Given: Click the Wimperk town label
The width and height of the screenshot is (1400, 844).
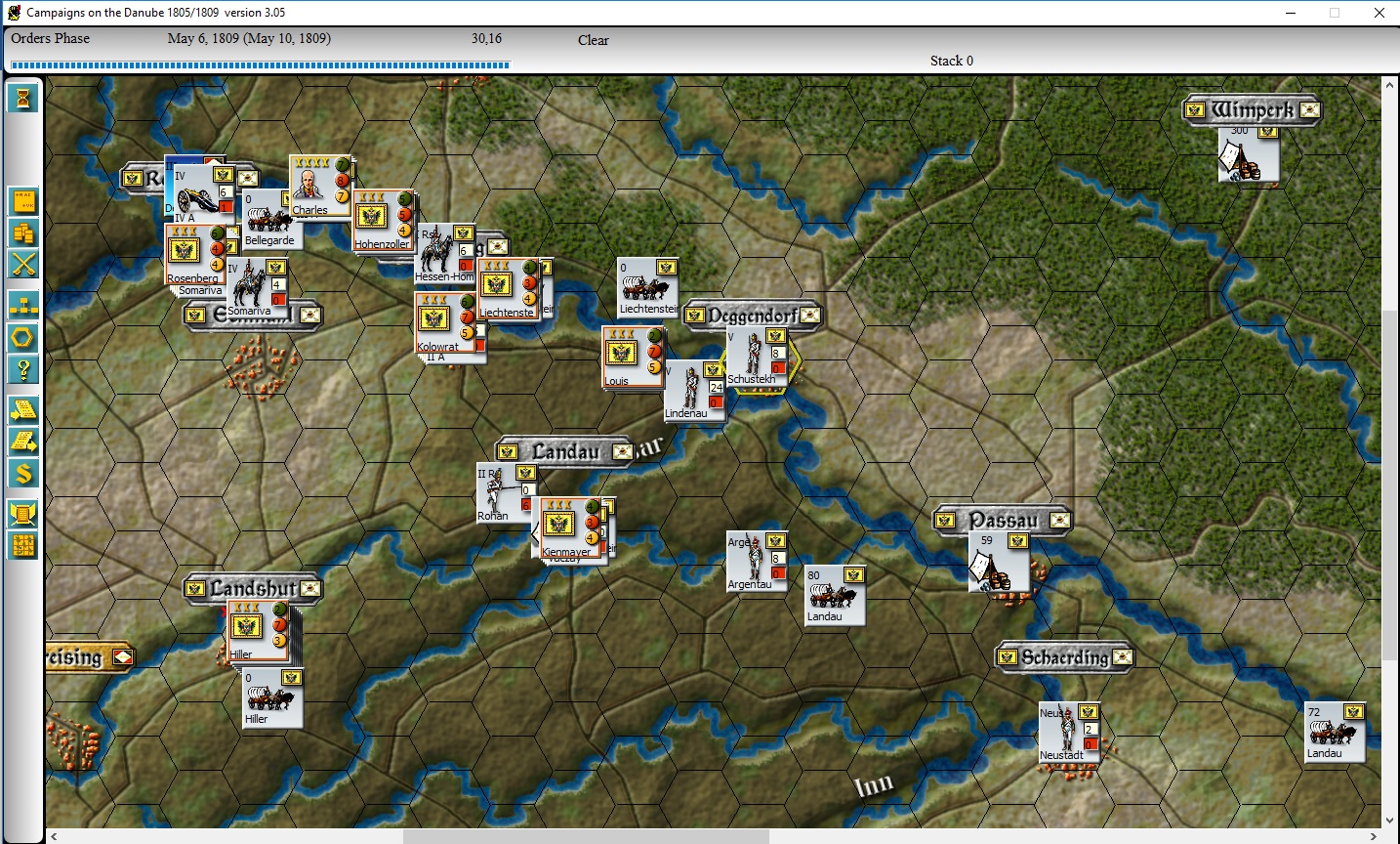Looking at the screenshot, I should click(1252, 109).
